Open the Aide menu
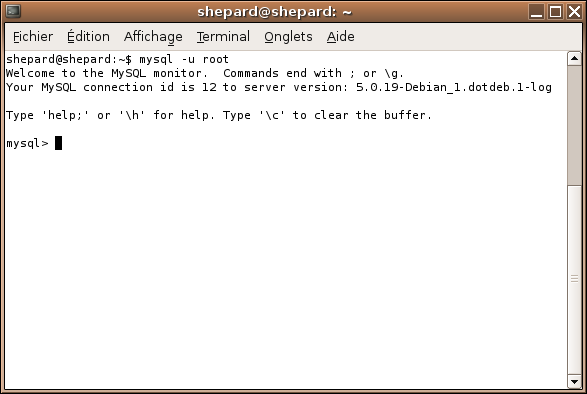The width and height of the screenshot is (587, 394). [340, 37]
